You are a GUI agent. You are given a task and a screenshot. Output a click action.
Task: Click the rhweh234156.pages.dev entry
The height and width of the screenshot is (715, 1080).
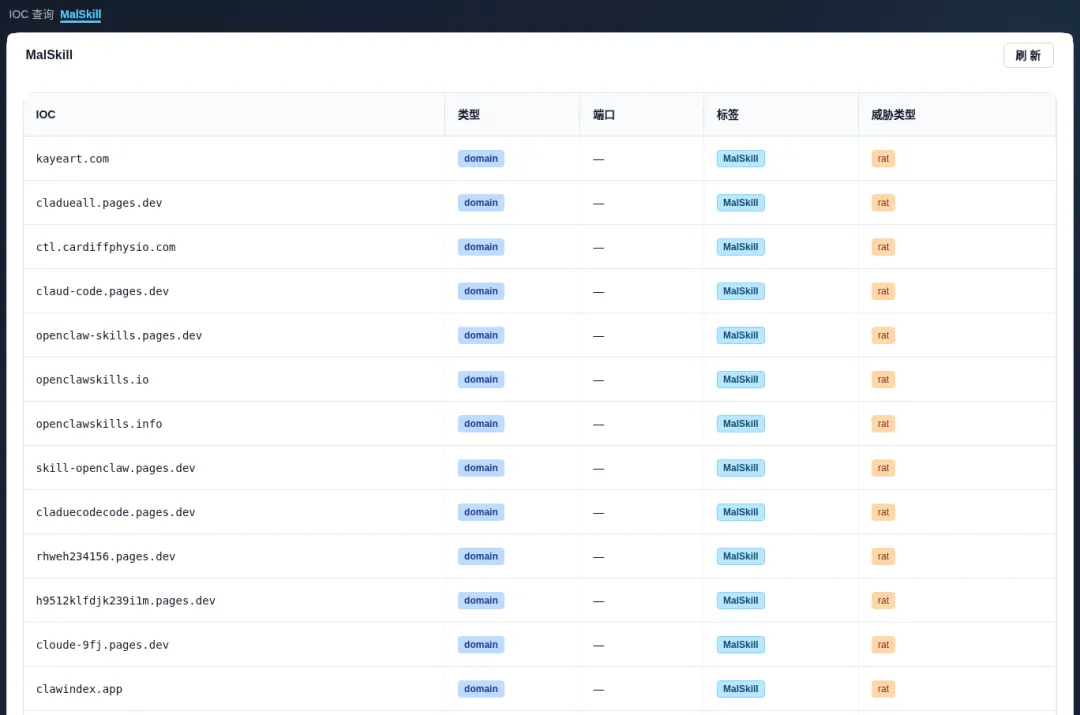pyautogui.click(x=105, y=556)
